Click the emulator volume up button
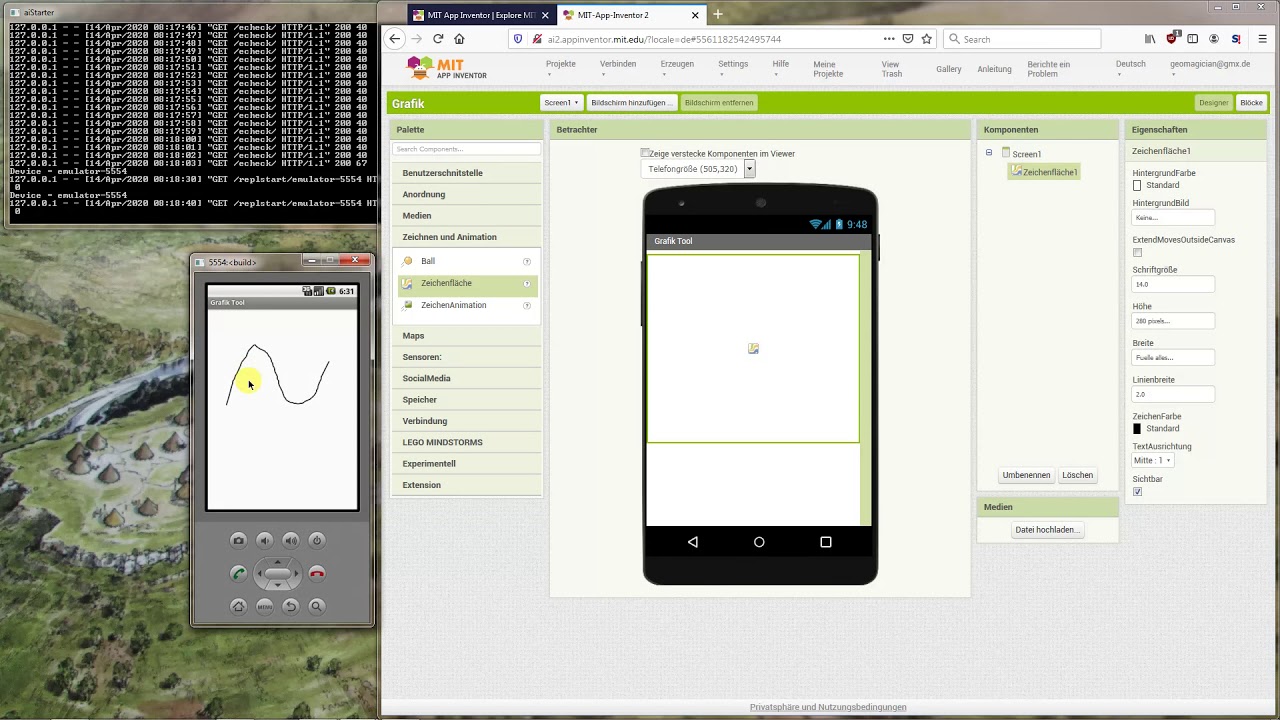Viewport: 1280px width, 720px height. coord(290,540)
